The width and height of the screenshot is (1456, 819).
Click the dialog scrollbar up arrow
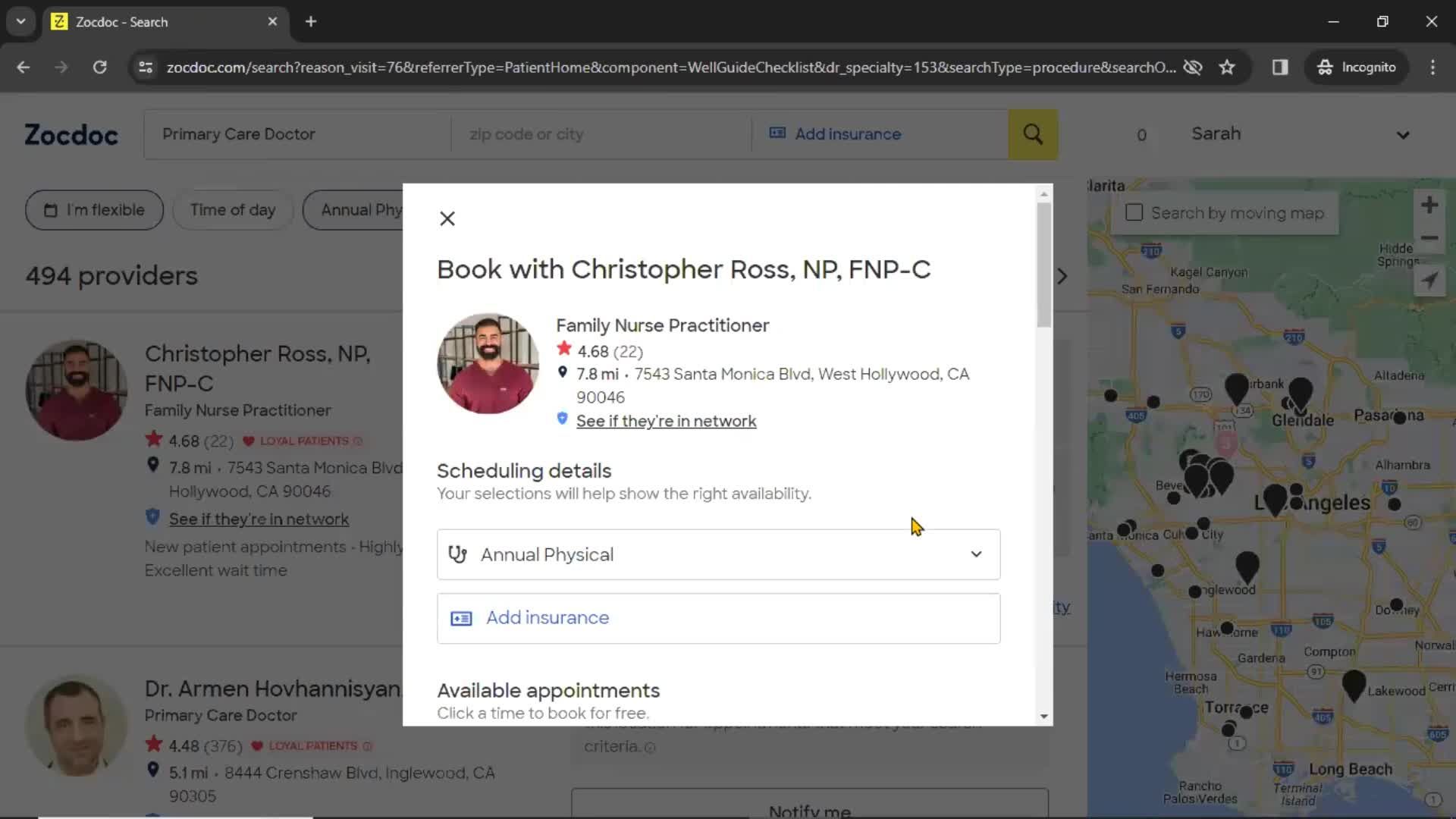pos(1044,194)
